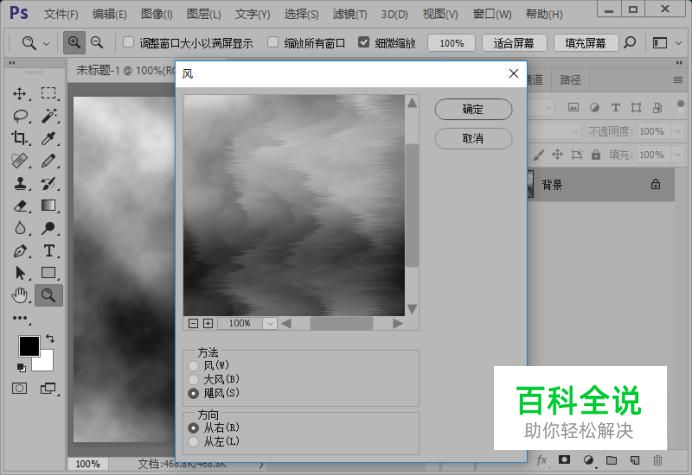Open the 滤镜(T) menu
The height and width of the screenshot is (475, 692).
pyautogui.click(x=350, y=14)
